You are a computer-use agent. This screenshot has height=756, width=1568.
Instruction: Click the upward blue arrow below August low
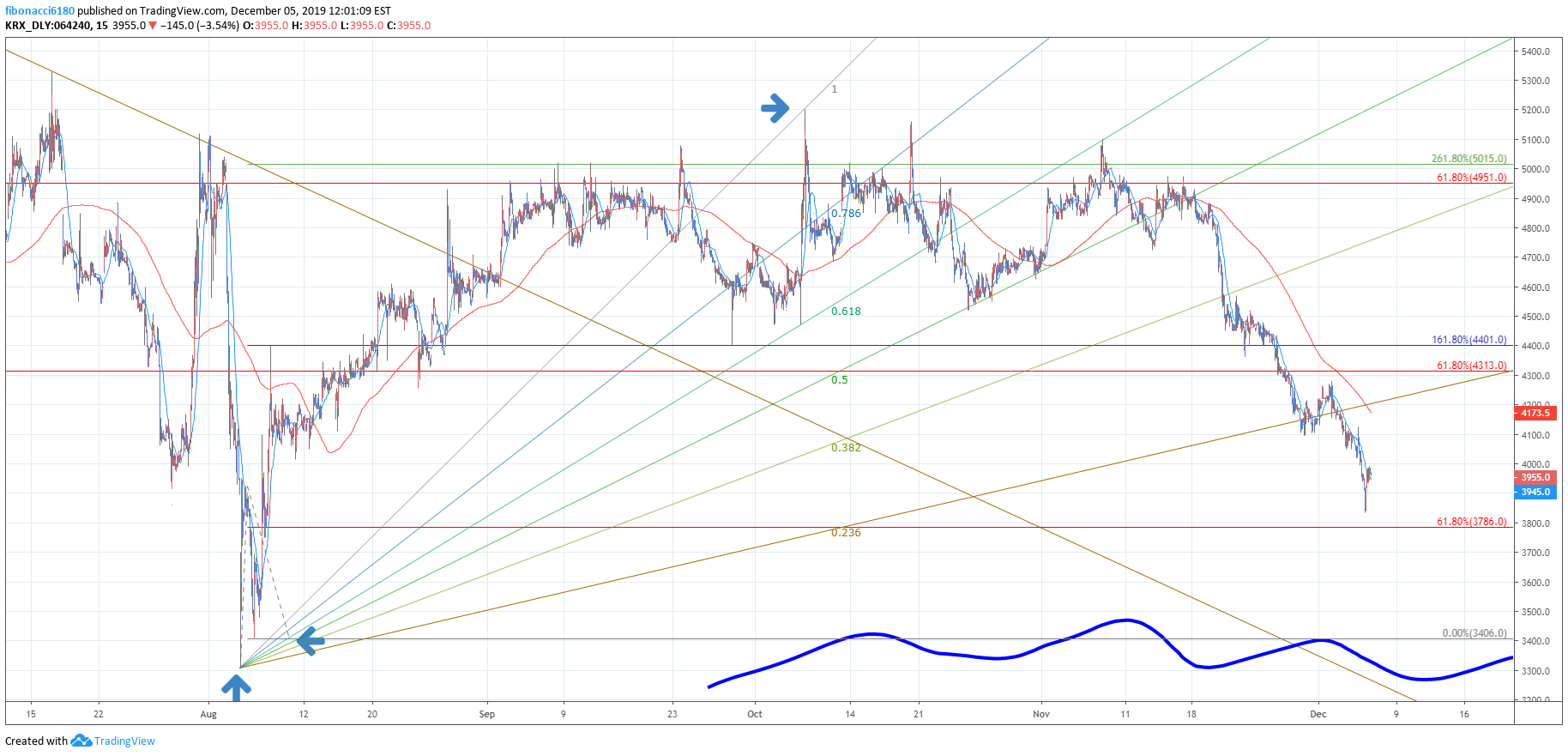[x=236, y=686]
